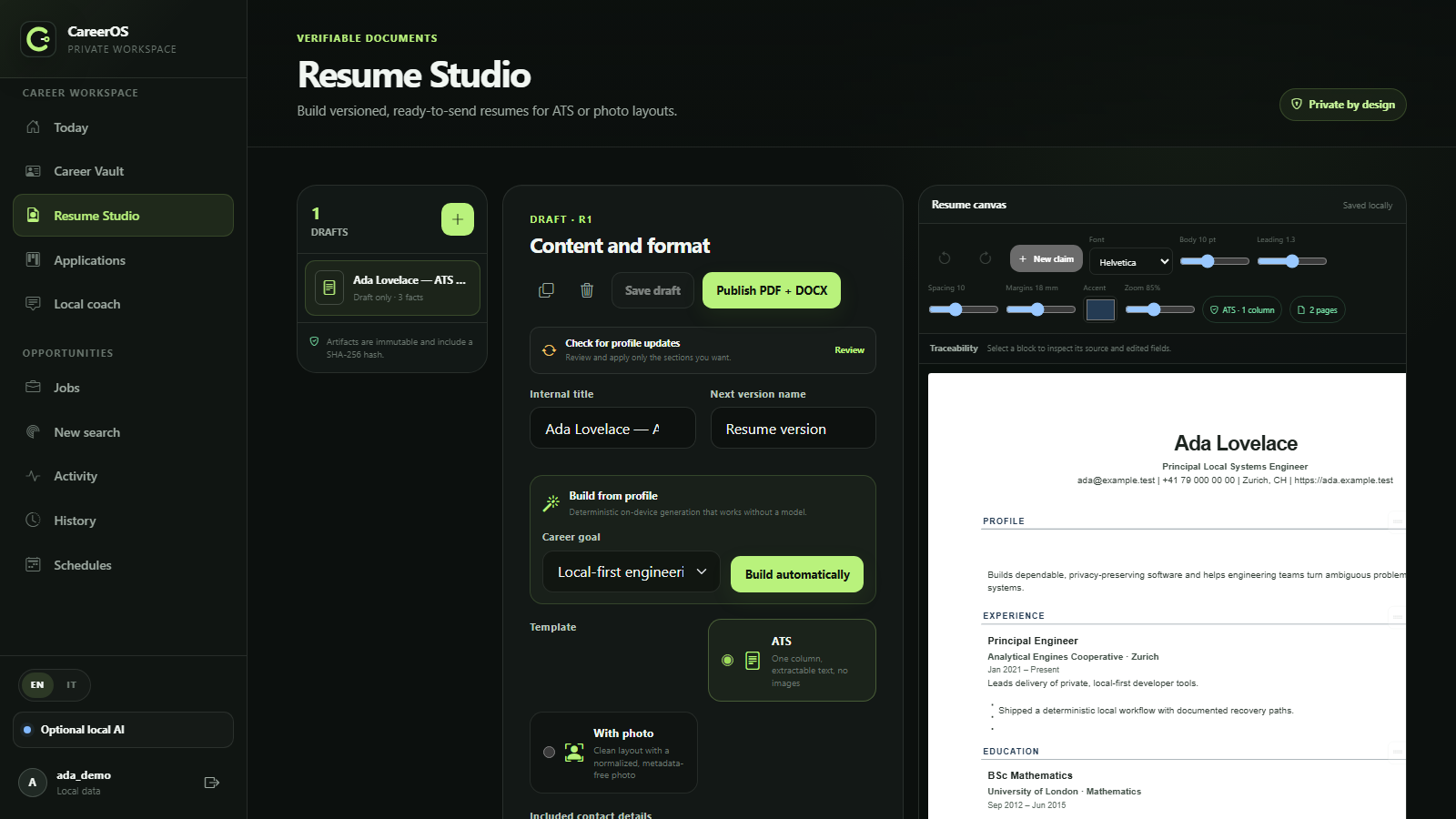Image resolution: width=1456 pixels, height=819 pixels.
Task: Select the ATS template radio
Action: pos(727,661)
